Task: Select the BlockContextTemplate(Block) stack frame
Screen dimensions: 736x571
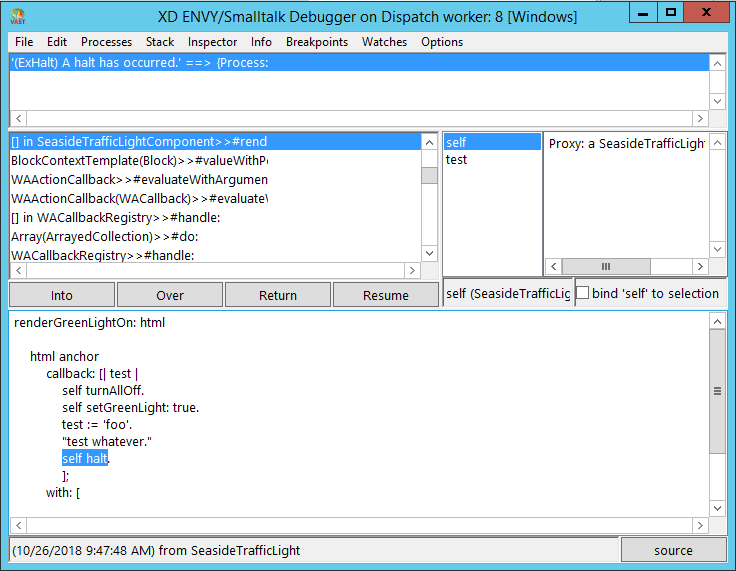Action: coord(140,160)
